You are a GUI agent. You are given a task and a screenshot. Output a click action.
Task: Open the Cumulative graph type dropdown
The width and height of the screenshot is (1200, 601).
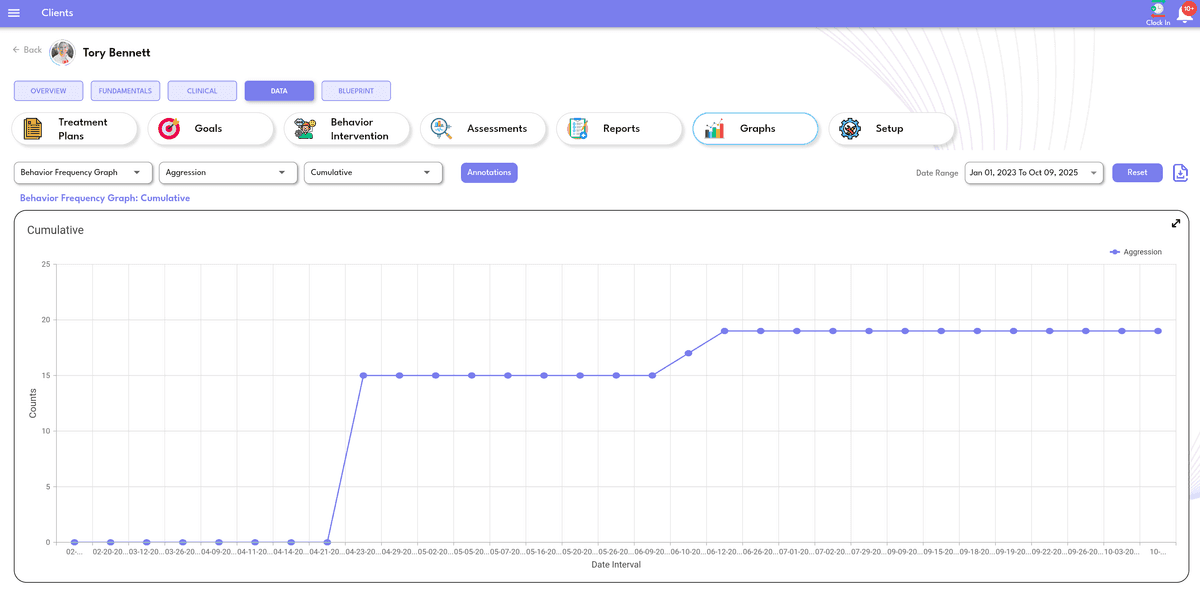[x=373, y=173]
